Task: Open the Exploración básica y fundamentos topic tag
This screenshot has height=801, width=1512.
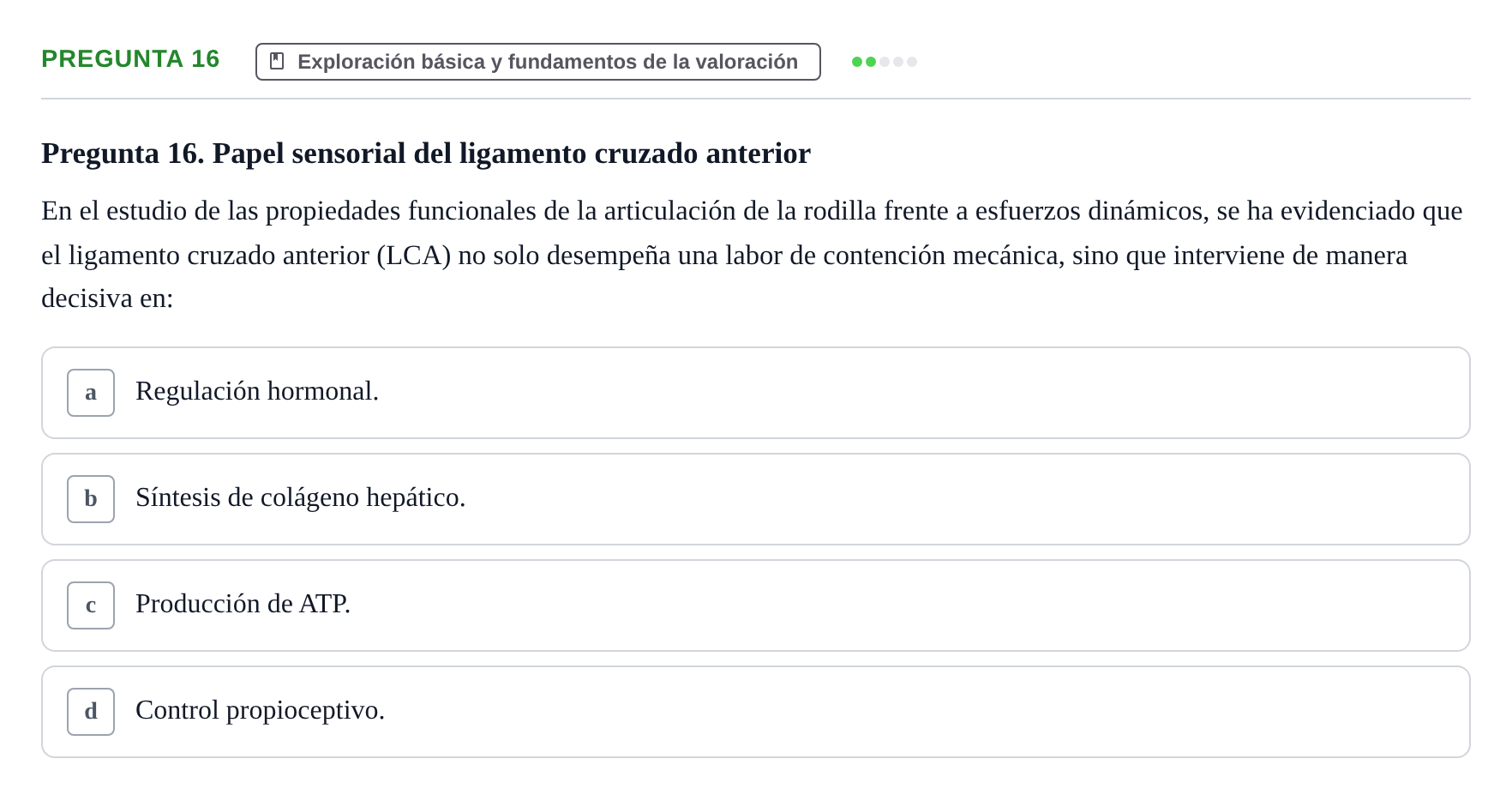Action: click(x=538, y=62)
